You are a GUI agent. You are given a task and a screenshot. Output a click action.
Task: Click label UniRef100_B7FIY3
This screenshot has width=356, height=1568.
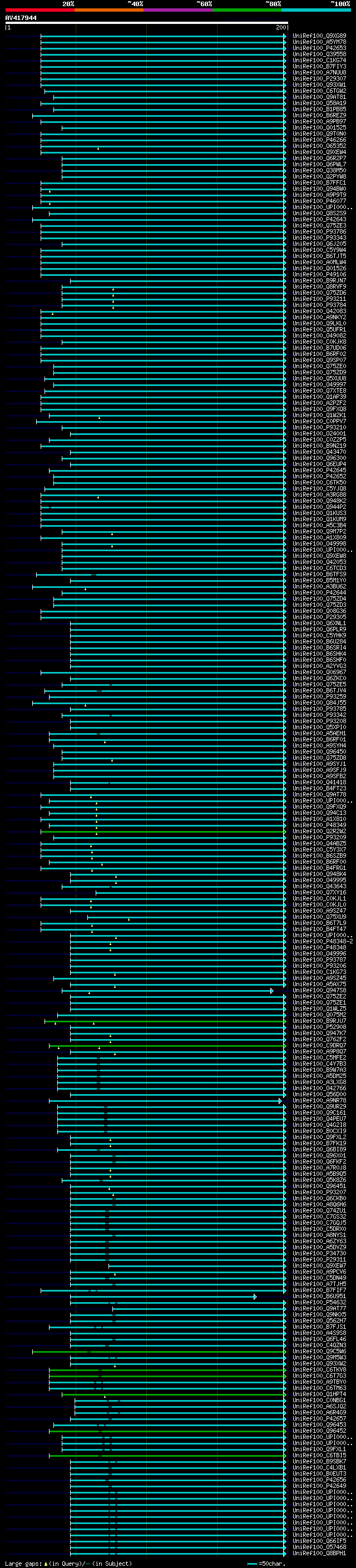pyautogui.click(x=319, y=66)
